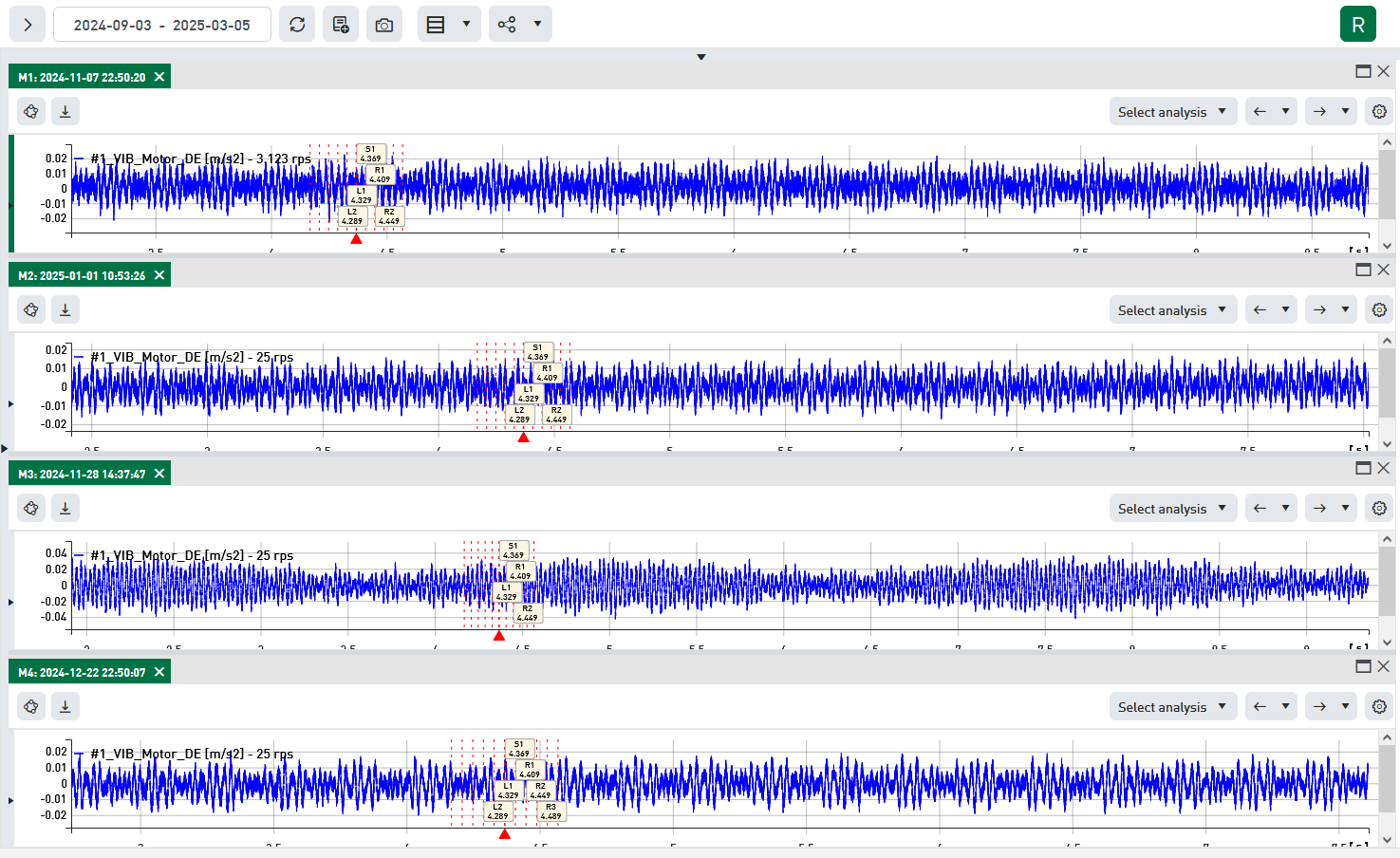Image resolution: width=1400 pixels, height=858 pixels.
Task: Click the refresh data icon in top toolbar
Action: 297,25
